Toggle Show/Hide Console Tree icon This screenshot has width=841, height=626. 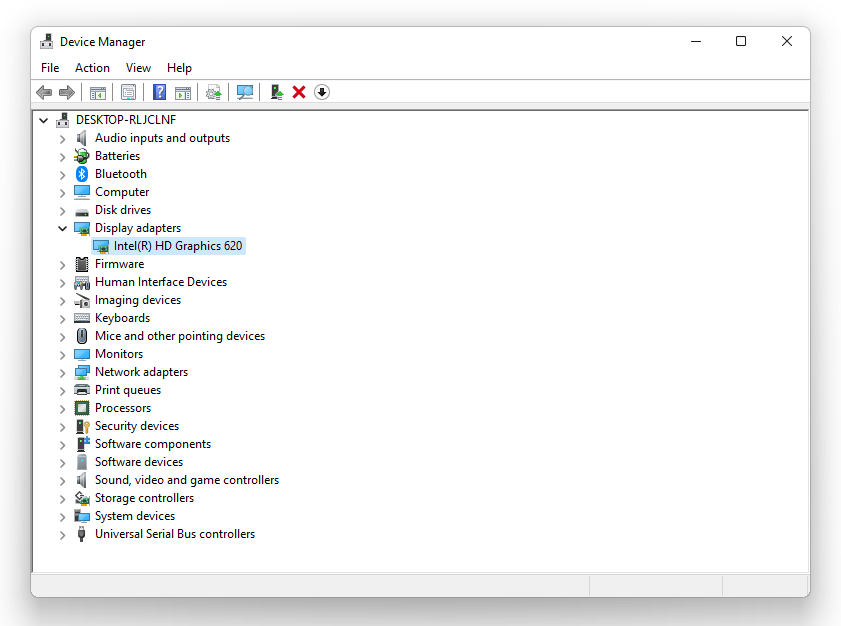97,92
